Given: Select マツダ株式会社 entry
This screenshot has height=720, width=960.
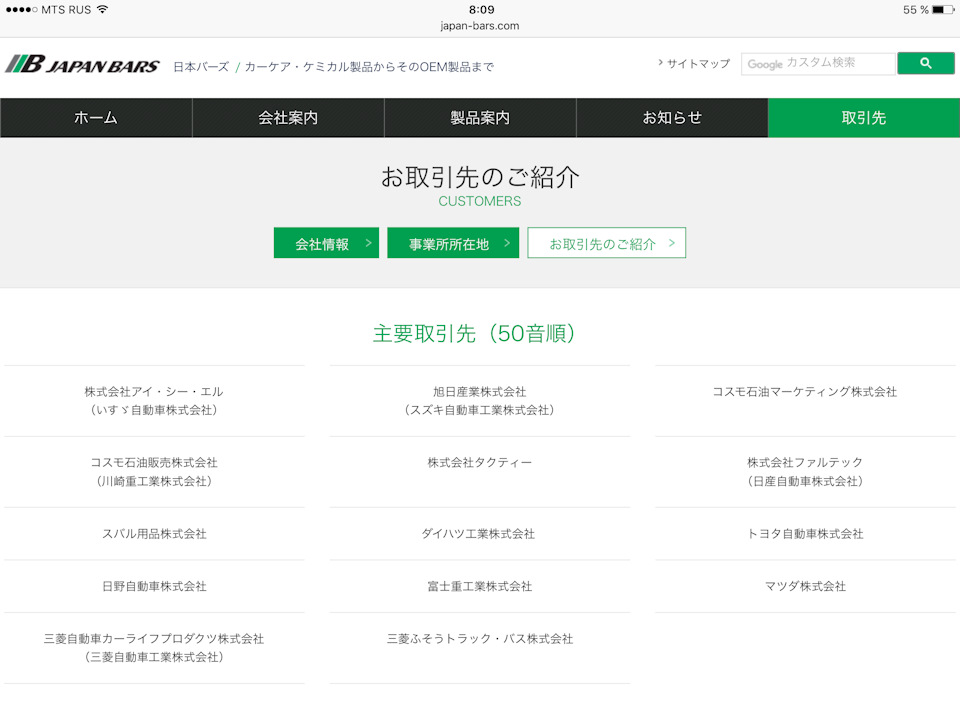Looking at the screenshot, I should 805,587.
